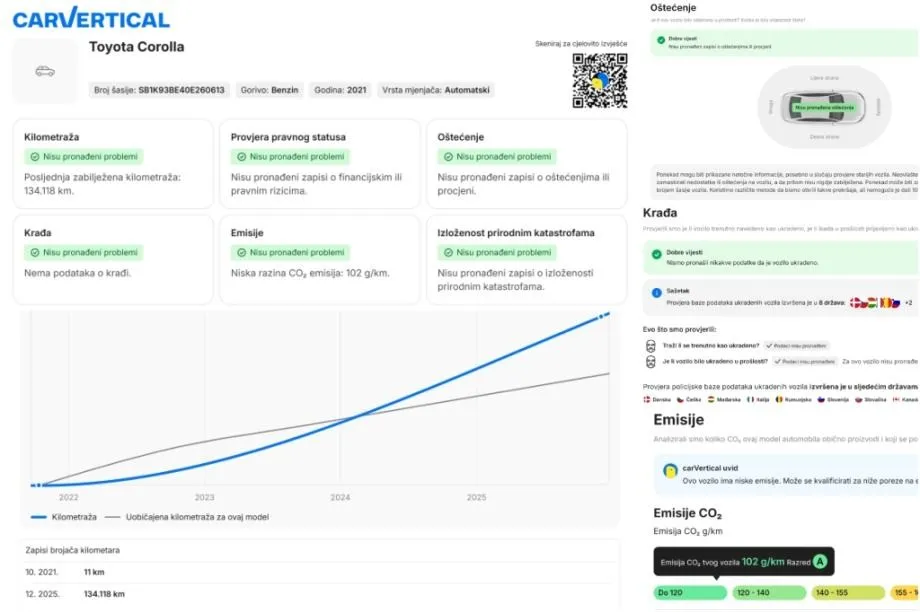Click the CO₂ 102 g/km tooltip
The image size is (920, 612).
(743, 562)
